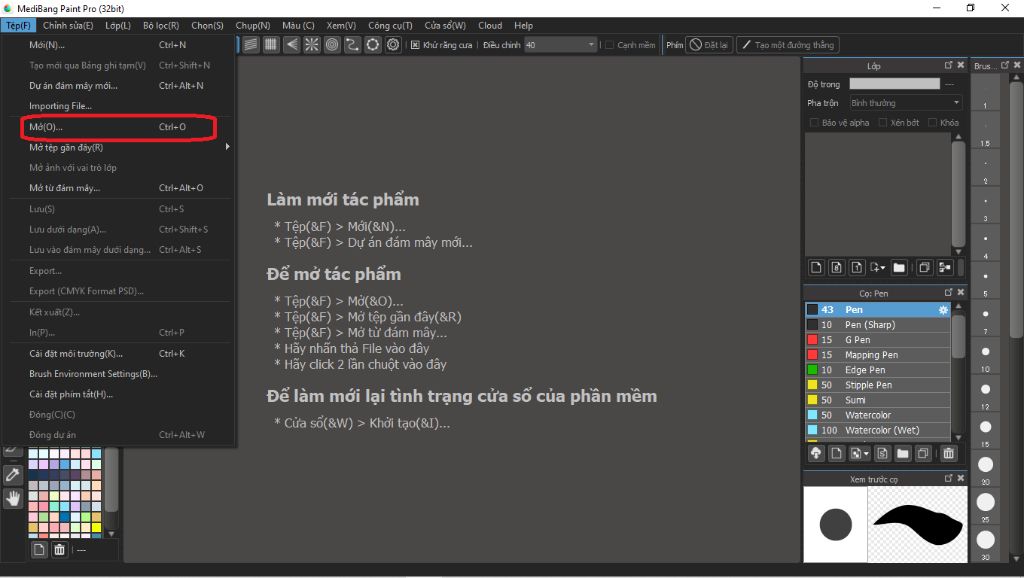Delete palette color trash icon
This screenshot has height=578, width=1024.
pos(59,549)
